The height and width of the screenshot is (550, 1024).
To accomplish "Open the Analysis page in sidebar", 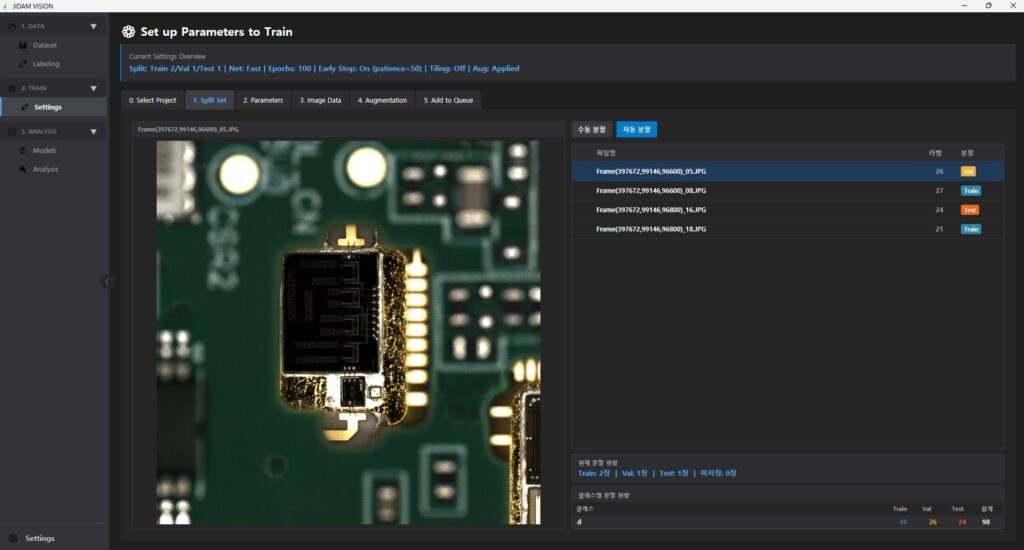I will click(x=46, y=169).
